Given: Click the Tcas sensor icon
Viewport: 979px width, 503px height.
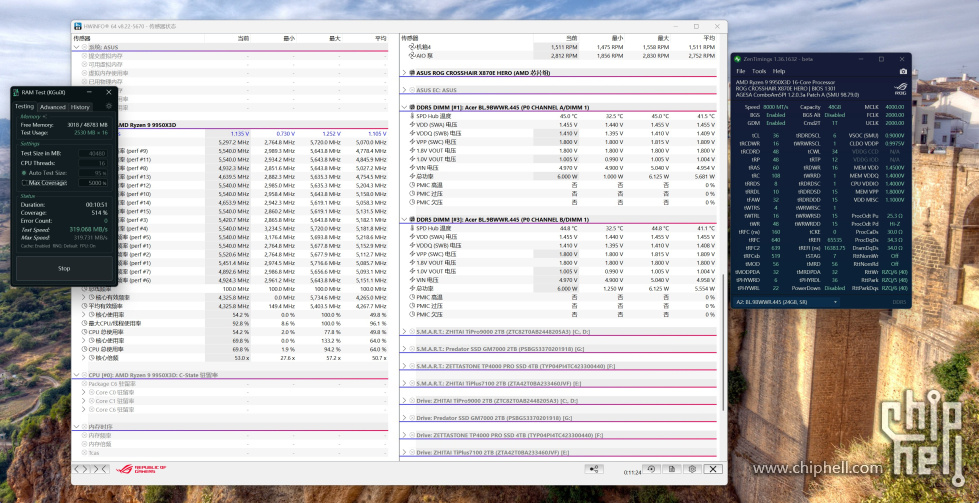Looking at the screenshot, I should click(x=85, y=453).
